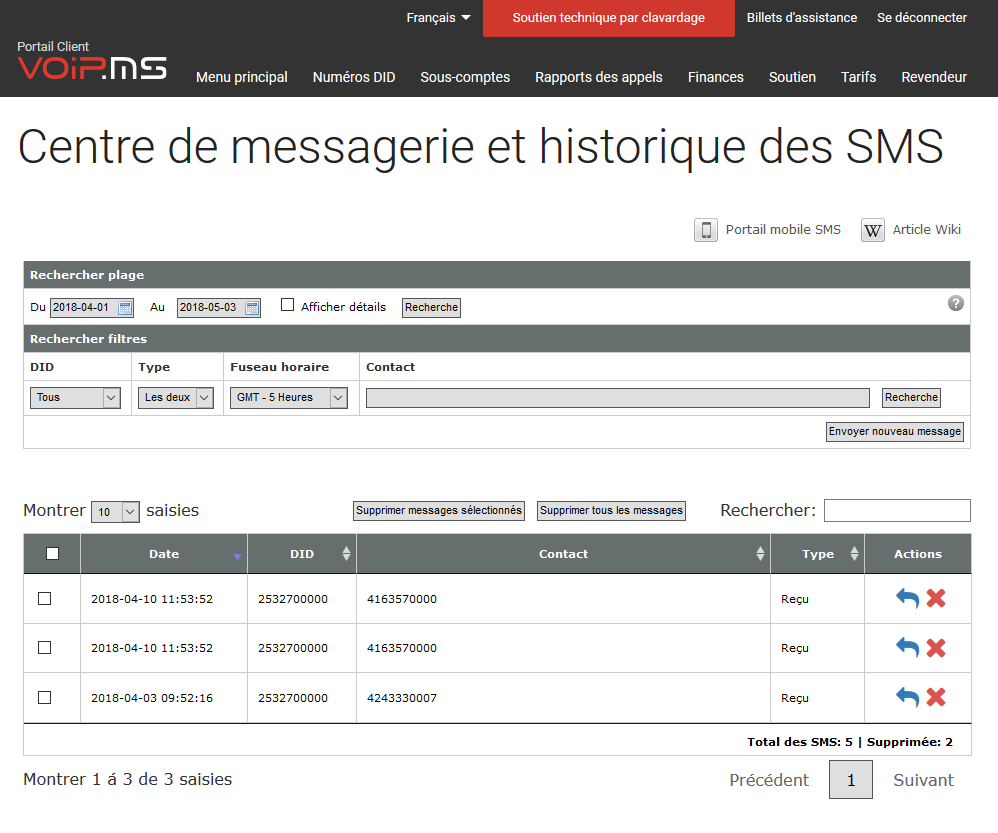Reply to the message from 4243330007
Viewport: 998px width, 833px height.
[x=906, y=697]
